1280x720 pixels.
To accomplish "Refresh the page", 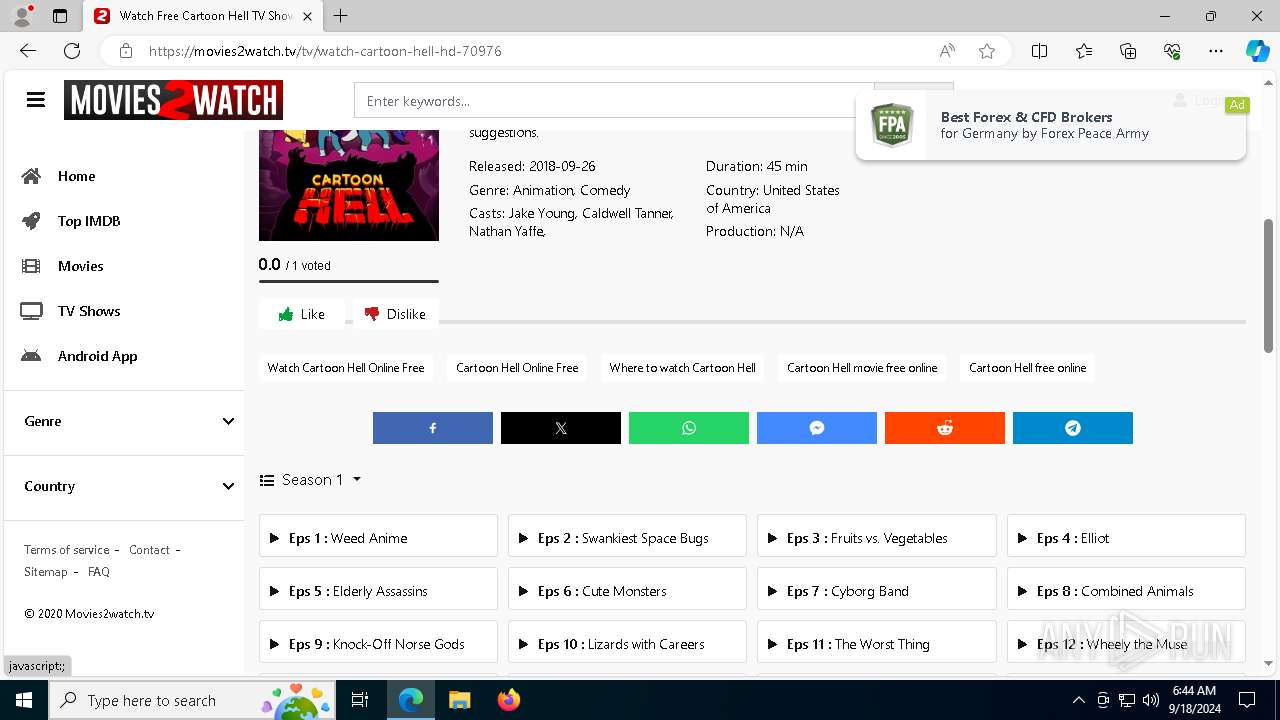I will [72, 51].
